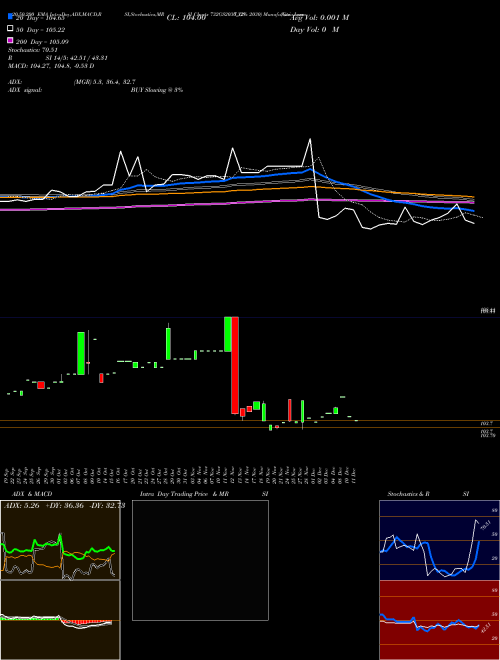Click the 'ADX & MACD' panel title
This screenshot has width=500, height=660.
(x=32, y=494)
